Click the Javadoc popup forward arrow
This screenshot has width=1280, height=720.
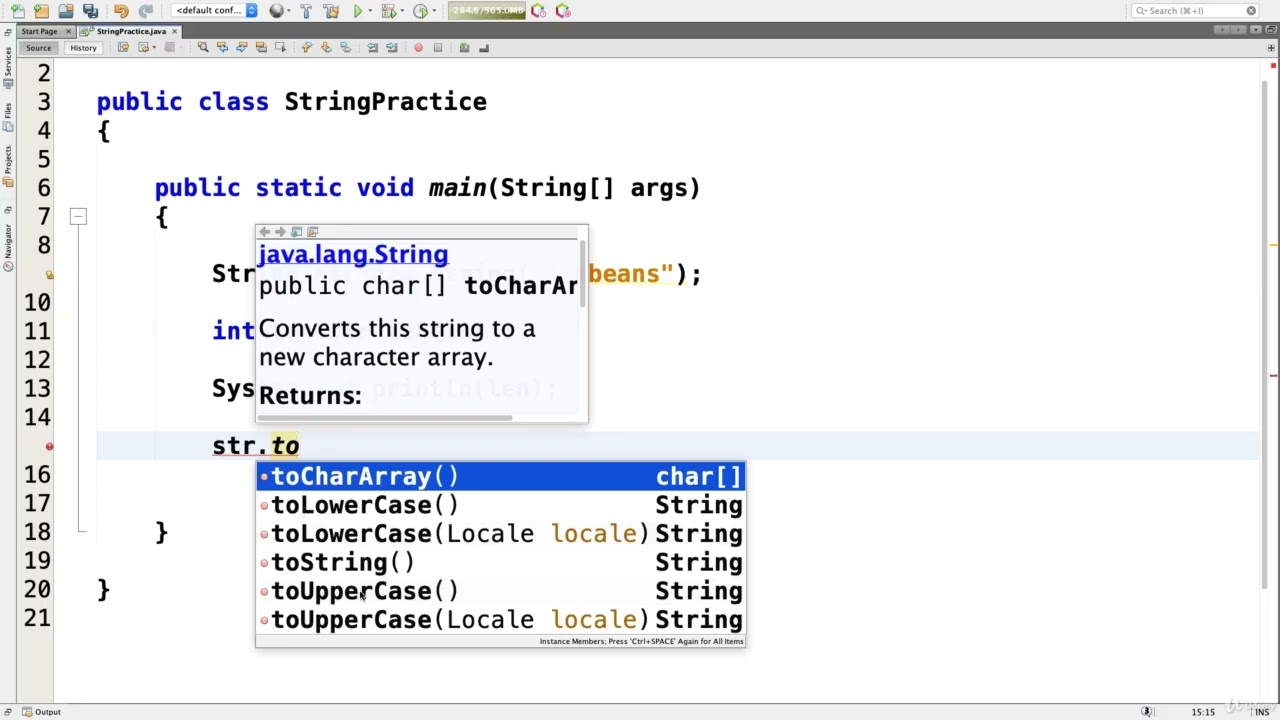[280, 232]
